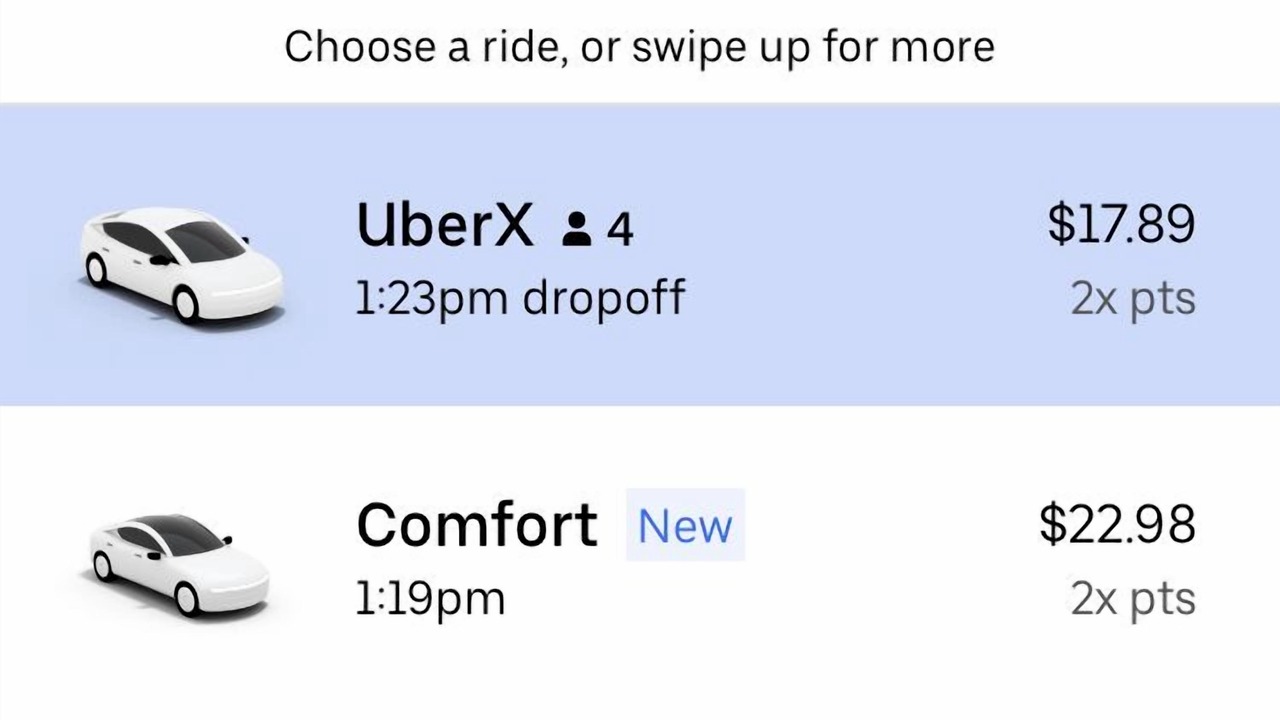This screenshot has height=720, width=1280.
Task: Click the Comfort ride title
Action: coord(477,524)
